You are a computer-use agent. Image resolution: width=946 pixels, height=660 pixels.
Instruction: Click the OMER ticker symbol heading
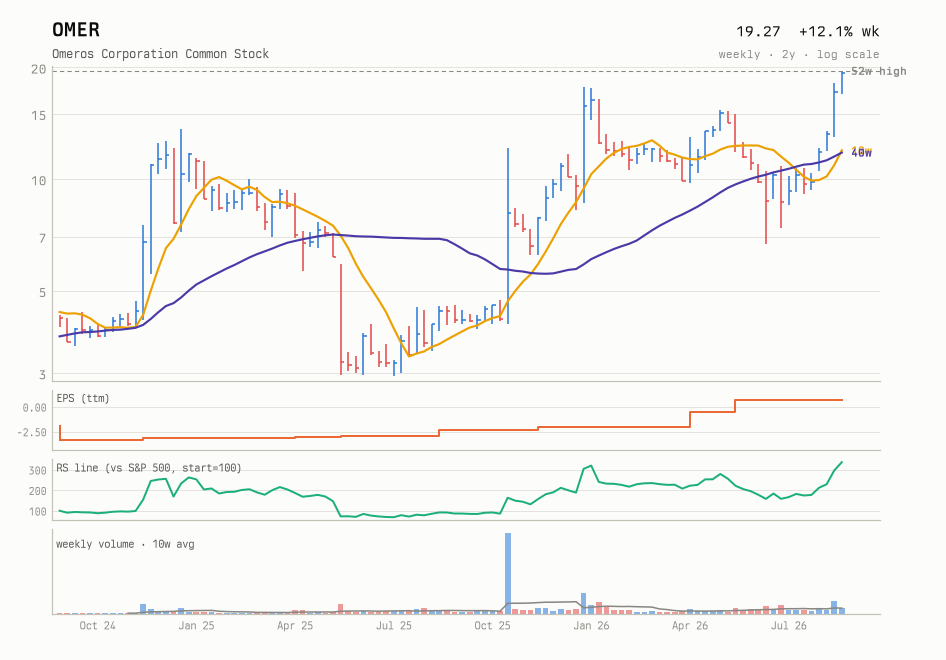point(76,30)
